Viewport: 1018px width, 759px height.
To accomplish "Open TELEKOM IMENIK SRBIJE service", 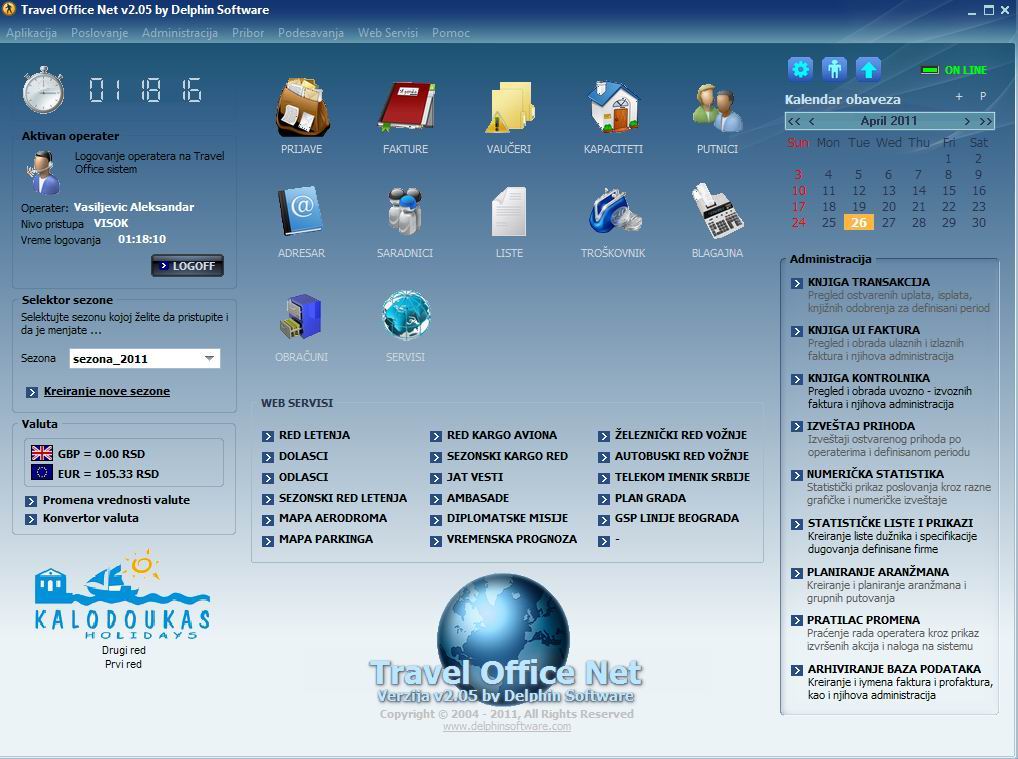I will (682, 477).
